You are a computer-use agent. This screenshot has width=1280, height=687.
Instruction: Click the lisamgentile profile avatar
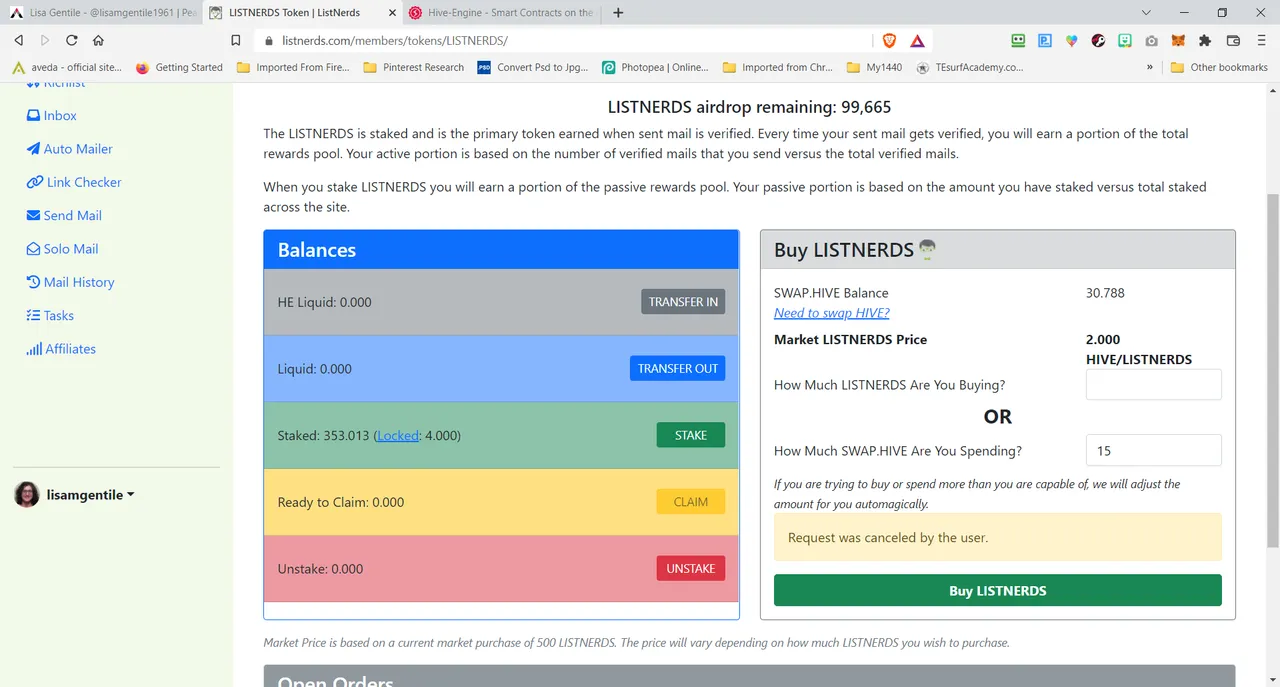27,494
